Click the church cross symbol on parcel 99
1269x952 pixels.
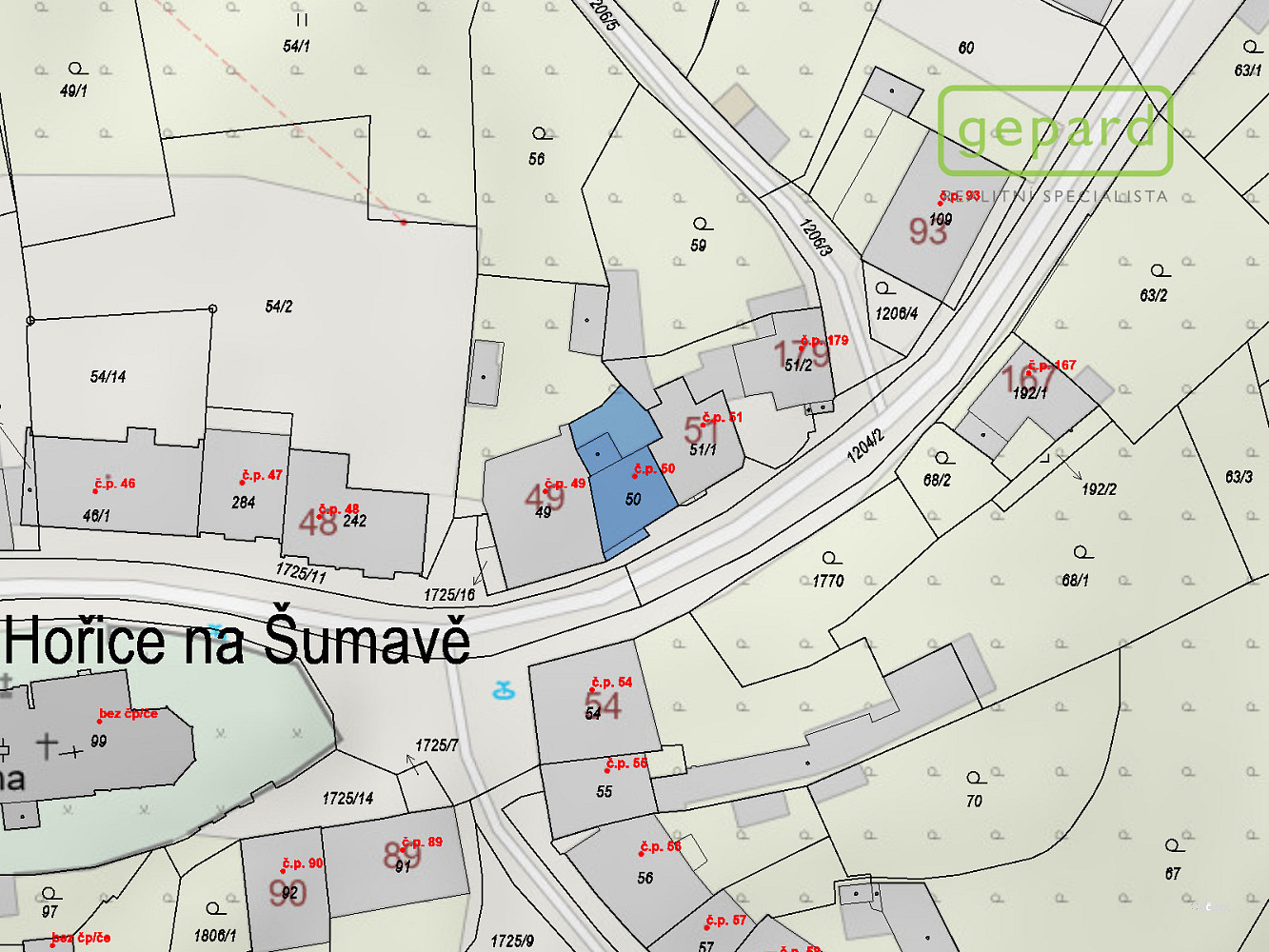click(48, 745)
